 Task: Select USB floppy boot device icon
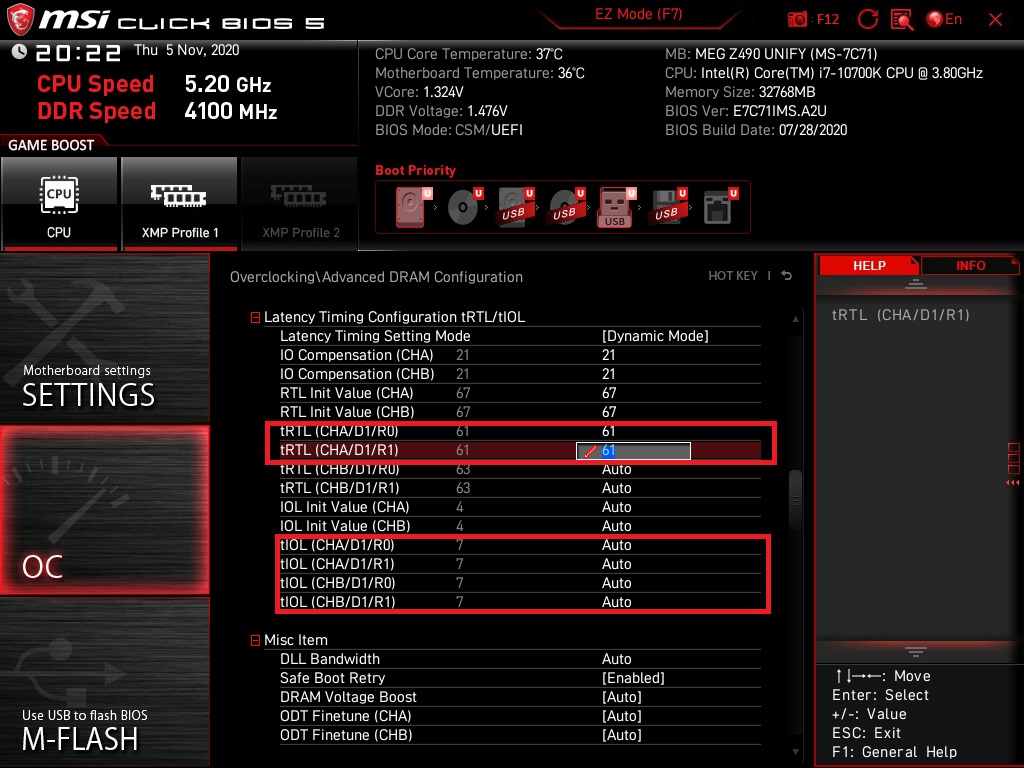668,207
